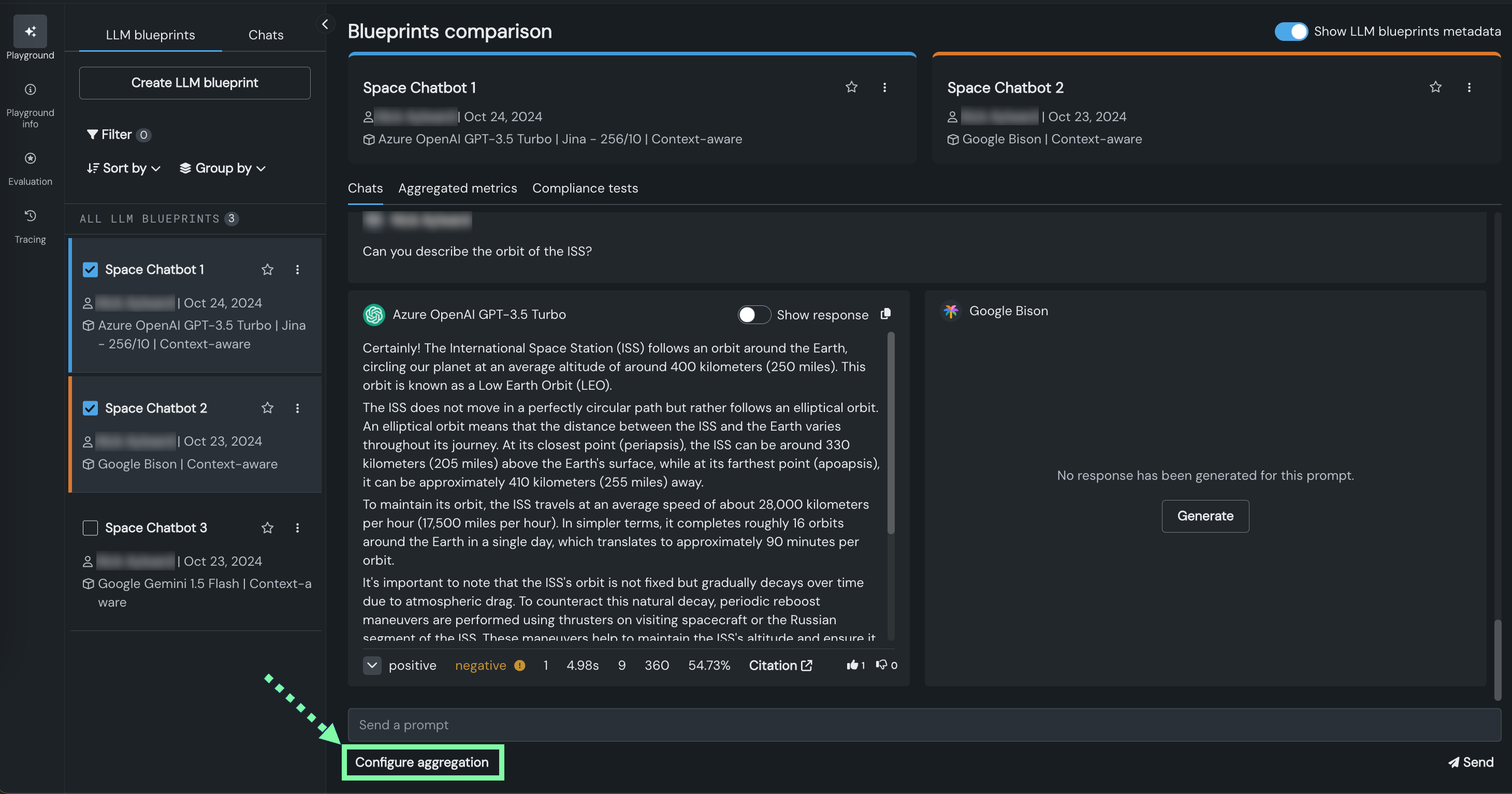Click the Send a prompt input field
1512x794 pixels.
pos(924,725)
